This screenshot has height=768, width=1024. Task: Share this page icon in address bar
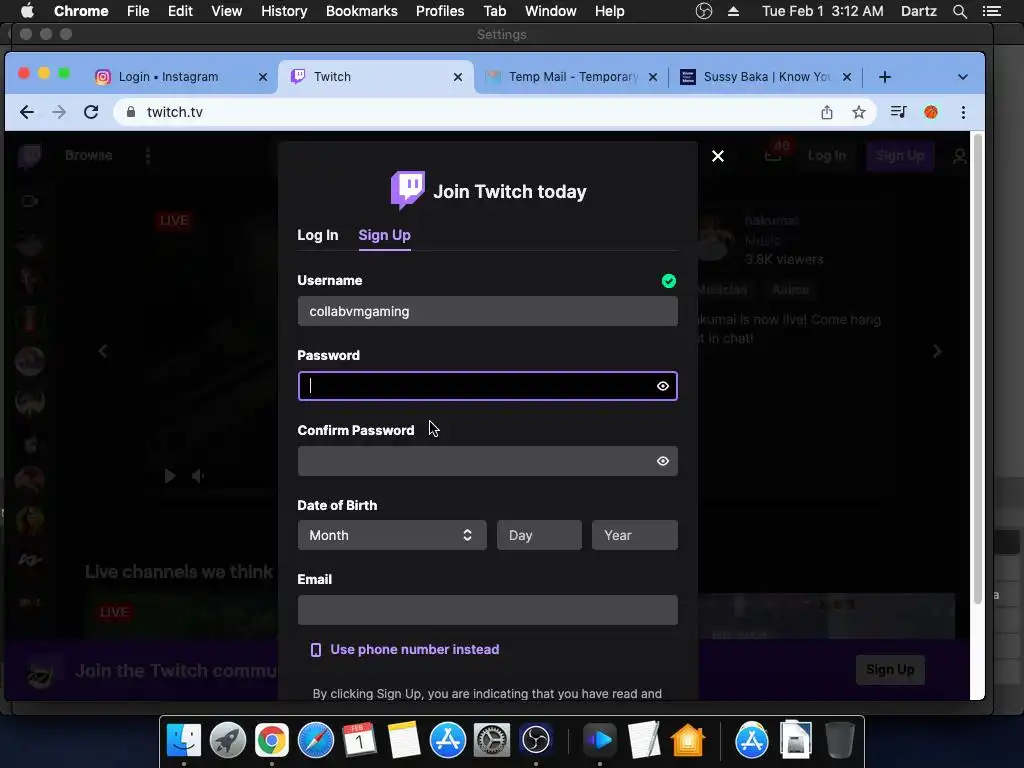click(827, 112)
